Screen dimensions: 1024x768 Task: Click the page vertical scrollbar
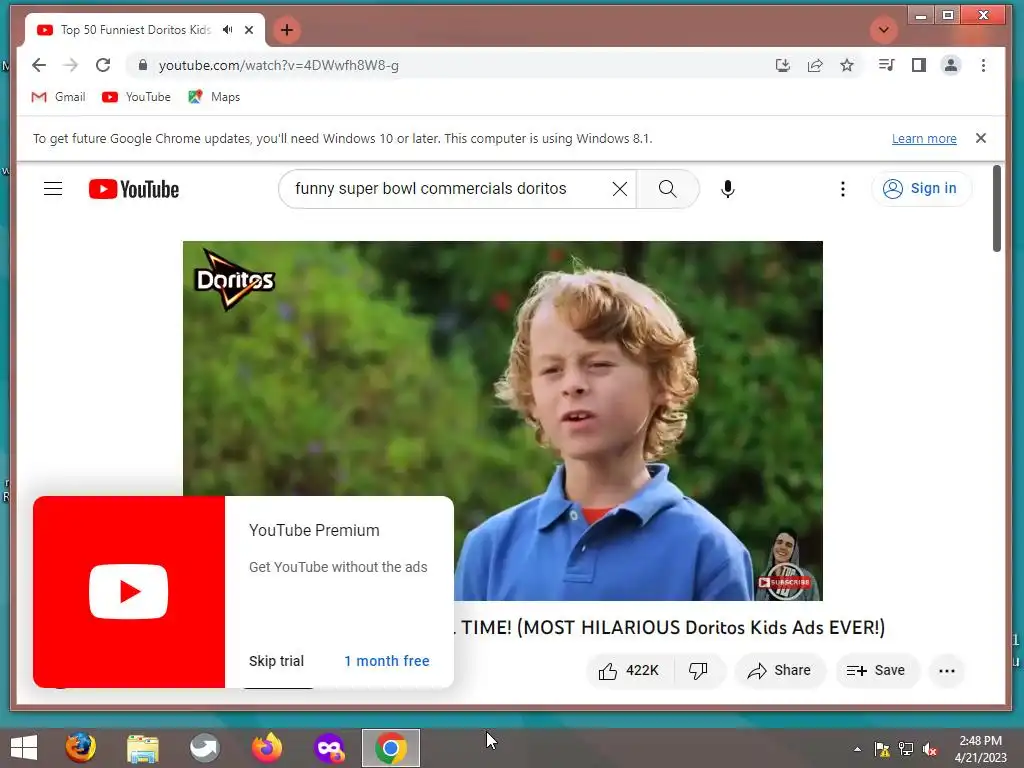point(997,209)
